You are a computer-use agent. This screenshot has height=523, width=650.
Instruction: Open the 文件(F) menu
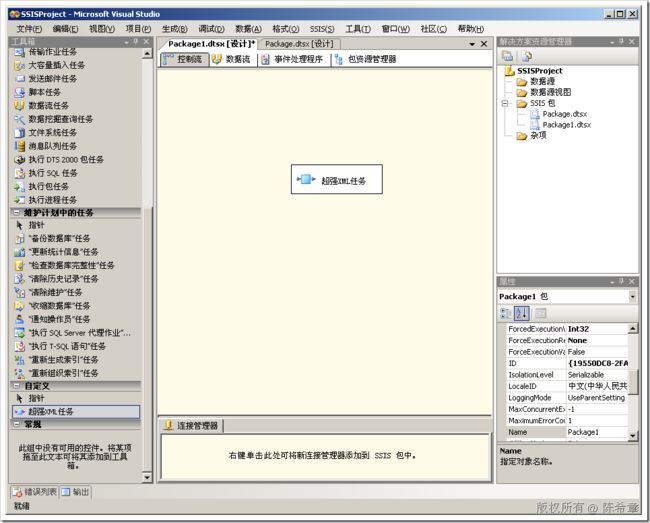[29, 29]
